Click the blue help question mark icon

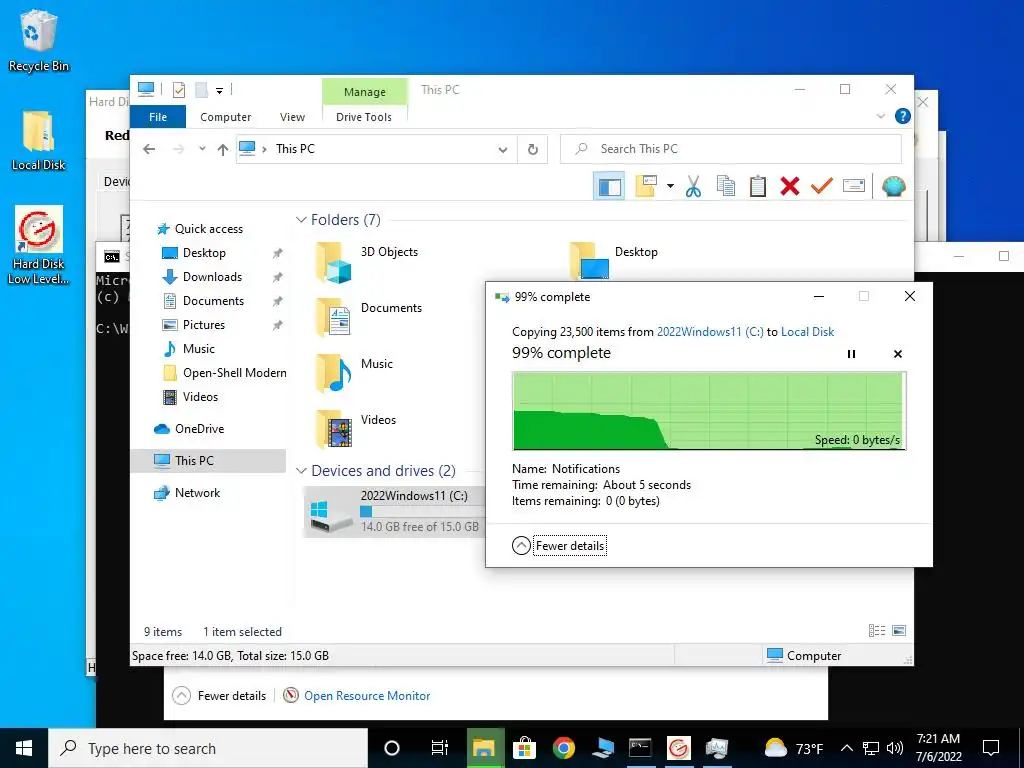click(903, 116)
